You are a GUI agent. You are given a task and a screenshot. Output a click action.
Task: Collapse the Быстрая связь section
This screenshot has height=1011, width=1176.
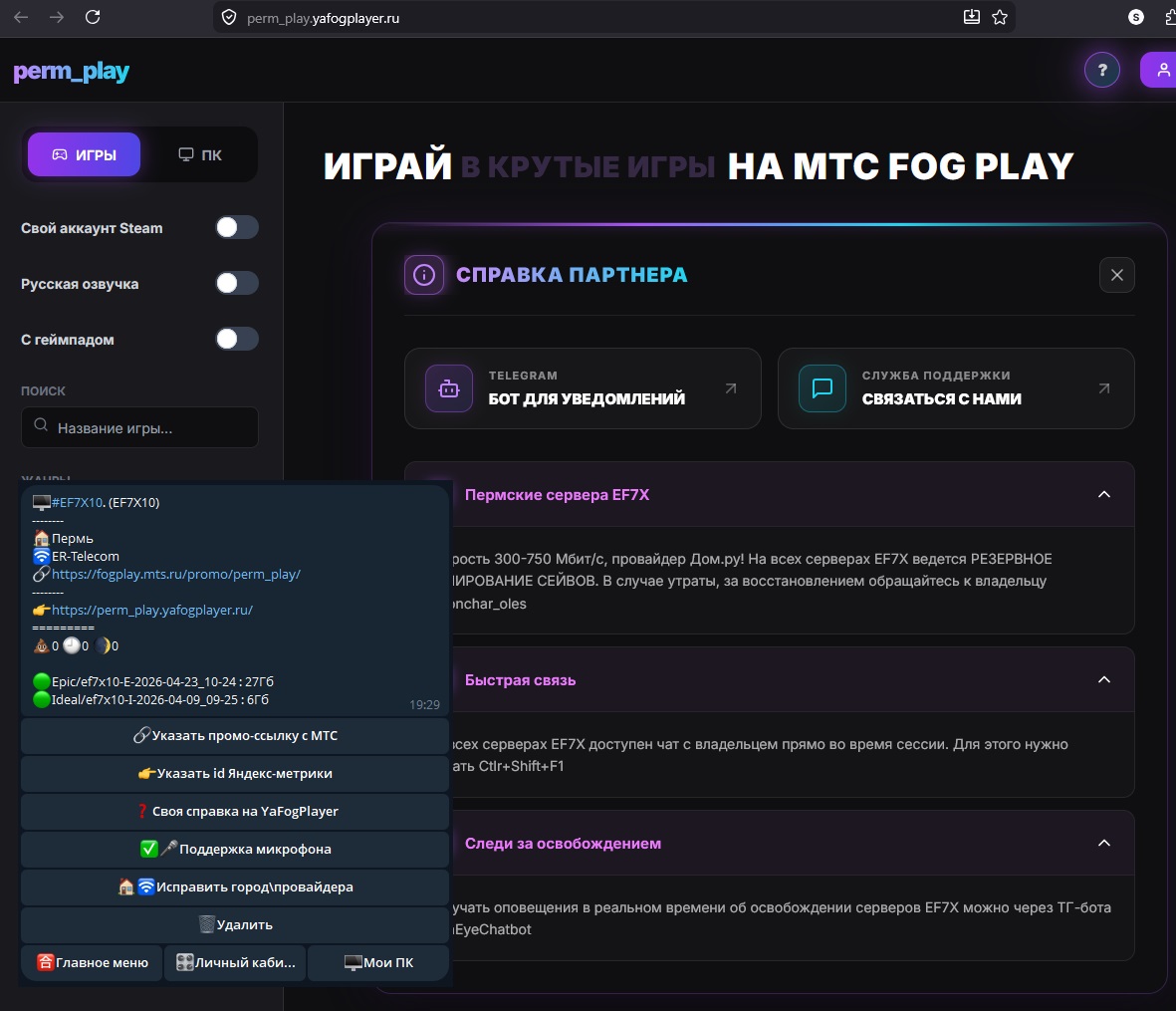(x=1104, y=679)
